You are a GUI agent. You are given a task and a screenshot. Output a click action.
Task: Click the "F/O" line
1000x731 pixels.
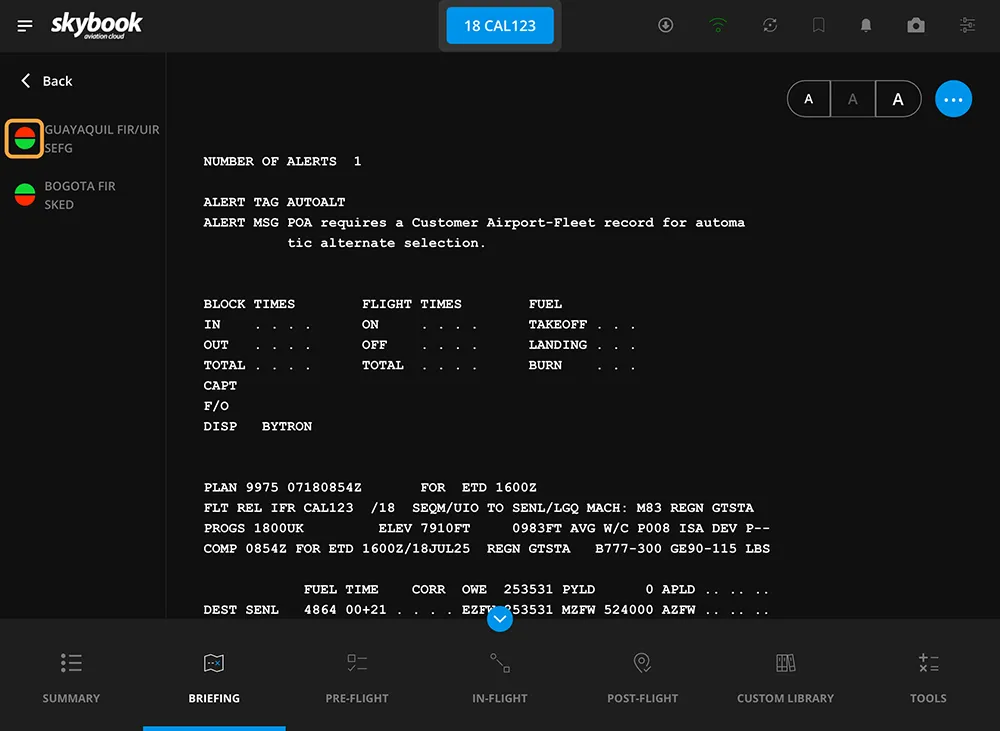(x=216, y=406)
